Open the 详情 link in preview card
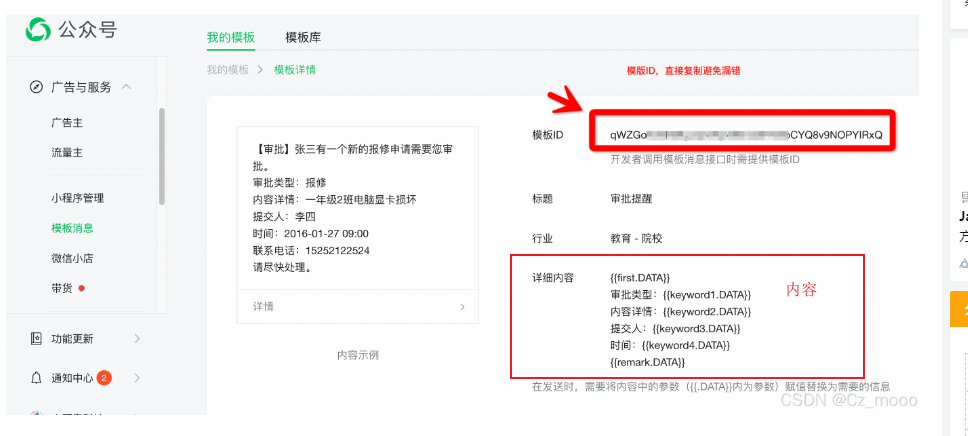Viewport: 968px width, 436px height. (263, 307)
